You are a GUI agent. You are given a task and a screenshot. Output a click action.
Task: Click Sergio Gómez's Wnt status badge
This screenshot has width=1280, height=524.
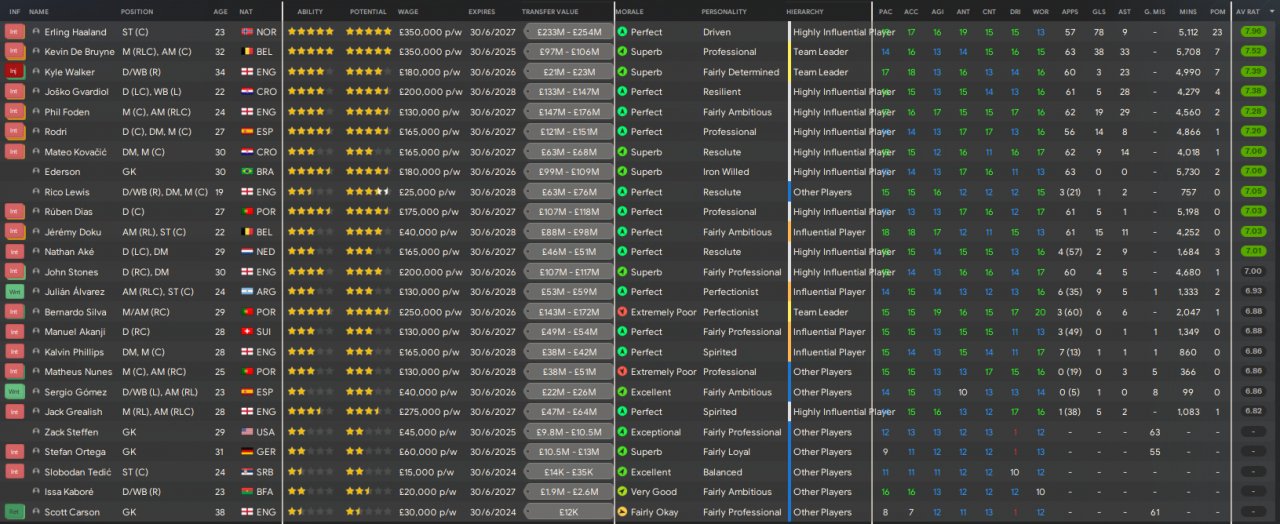(x=14, y=392)
